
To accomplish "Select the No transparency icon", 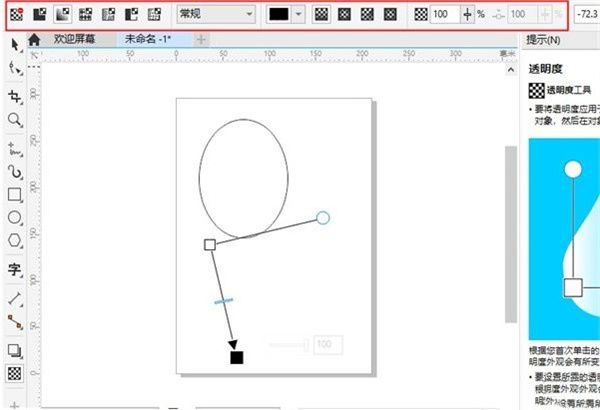I will pyautogui.click(x=16, y=15).
